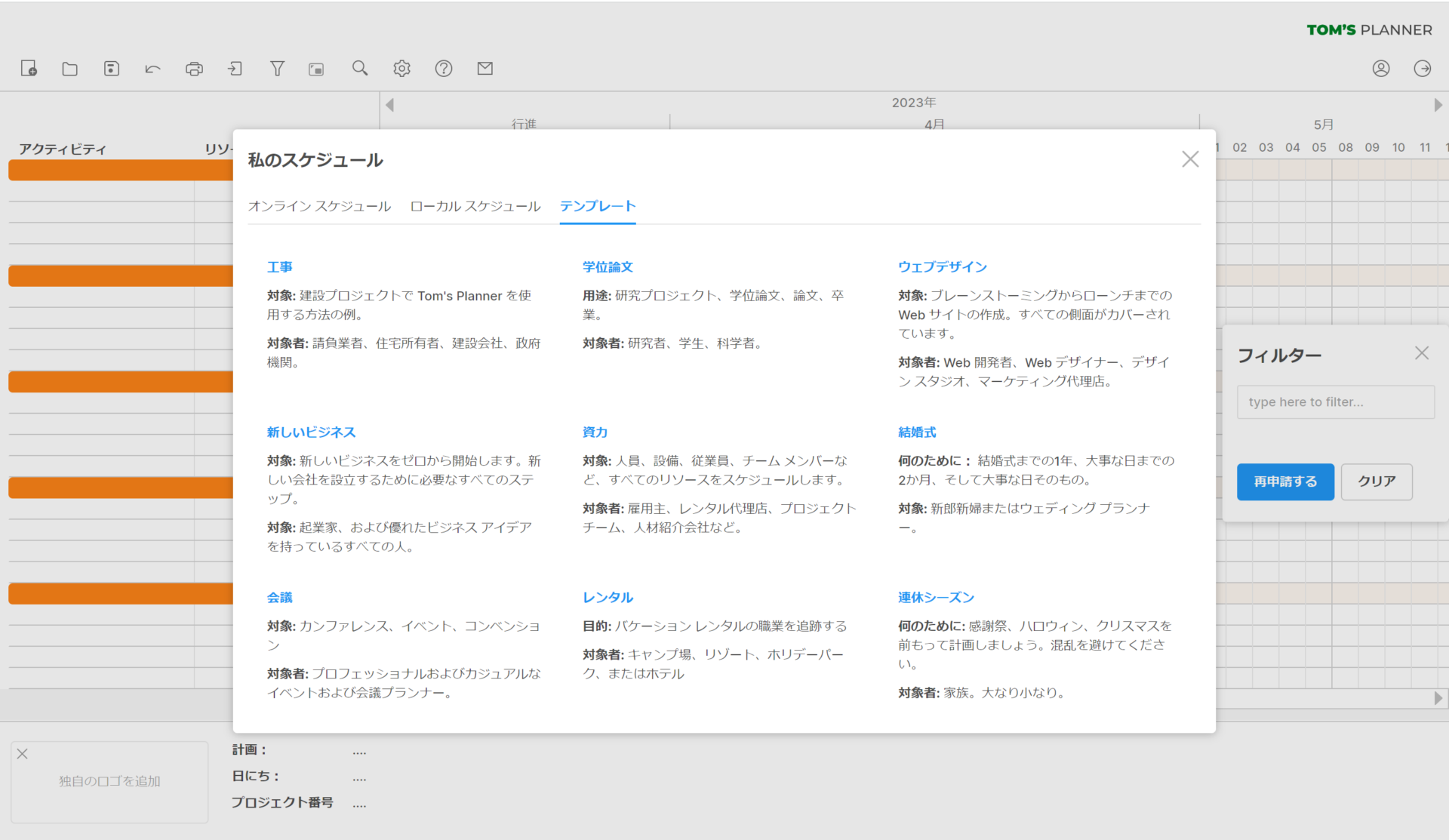Click the 2023年 year header
This screenshot has width=1449, height=840.
[913, 103]
